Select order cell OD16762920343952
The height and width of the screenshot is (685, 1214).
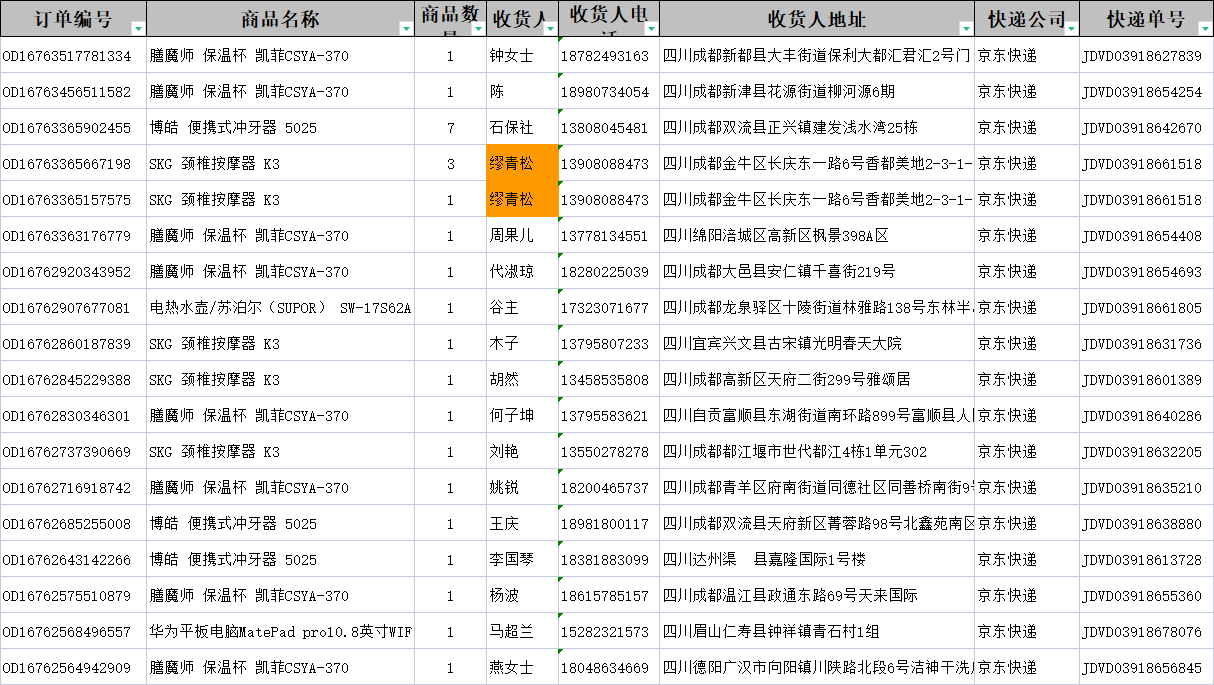pyautogui.click(x=73, y=271)
